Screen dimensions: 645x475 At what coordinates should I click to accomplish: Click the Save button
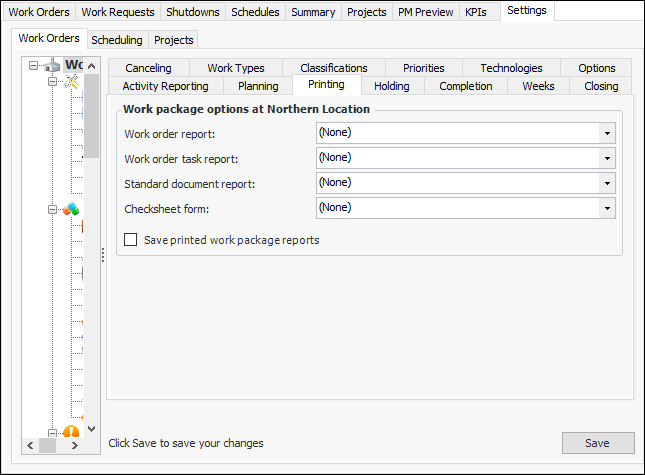[x=597, y=443]
